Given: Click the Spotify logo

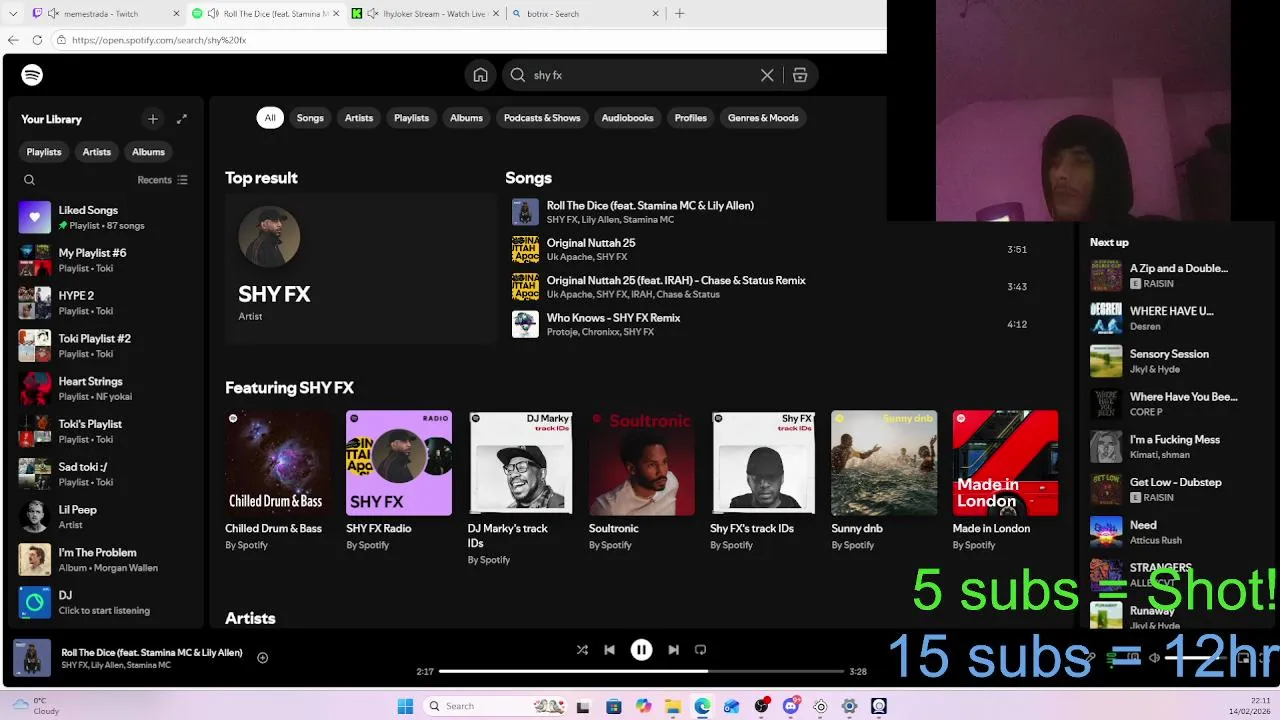Looking at the screenshot, I should pyautogui.click(x=32, y=75).
